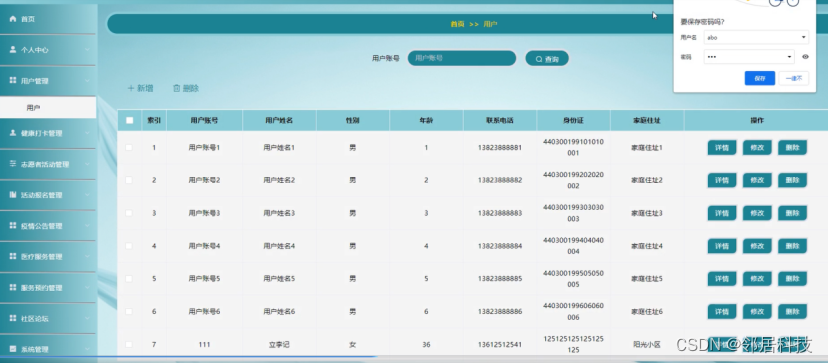The width and height of the screenshot is (828, 363).
Task: Select phone number 13612512541 cell
Action: (x=500, y=345)
